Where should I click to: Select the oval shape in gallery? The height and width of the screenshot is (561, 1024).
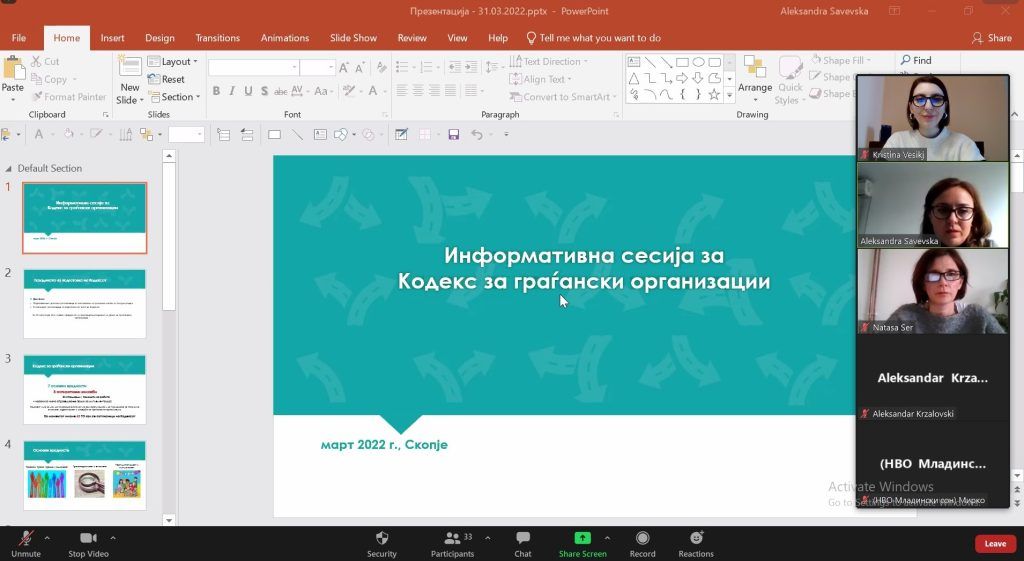click(698, 62)
